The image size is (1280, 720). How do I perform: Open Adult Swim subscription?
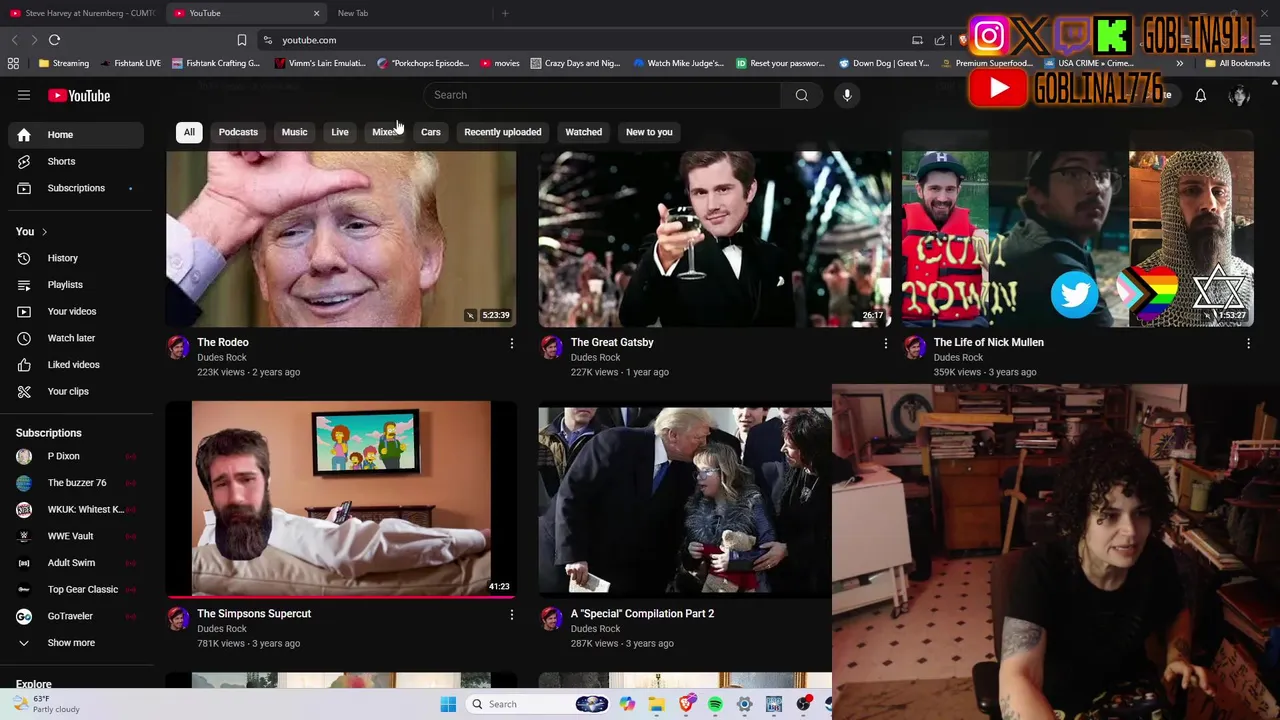[77, 563]
